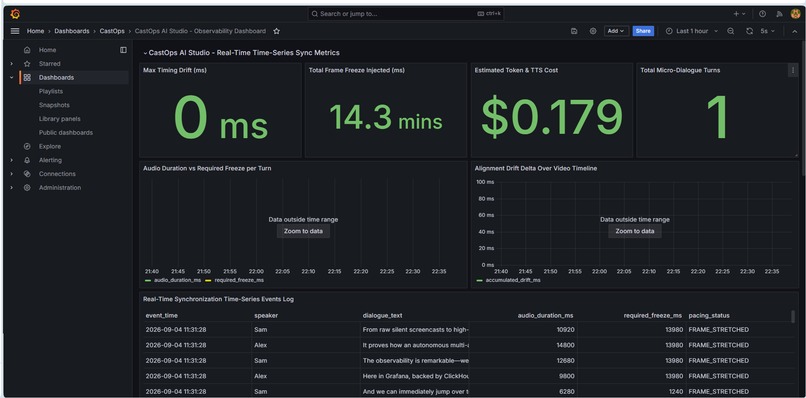Focus the Search or jump to field
Screen dimensions: 806x398
click(406, 14)
